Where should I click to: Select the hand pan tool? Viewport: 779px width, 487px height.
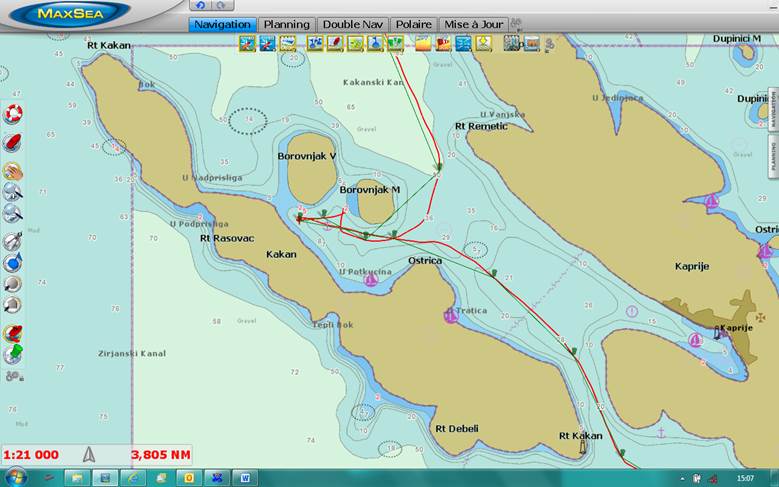[x=13, y=170]
